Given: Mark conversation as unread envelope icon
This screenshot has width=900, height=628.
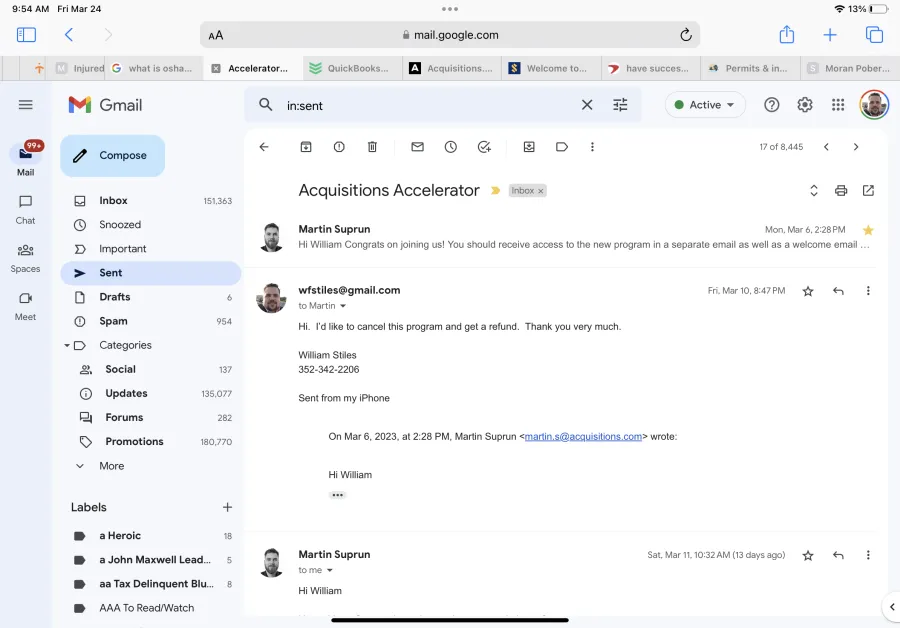Looking at the screenshot, I should coord(417,147).
